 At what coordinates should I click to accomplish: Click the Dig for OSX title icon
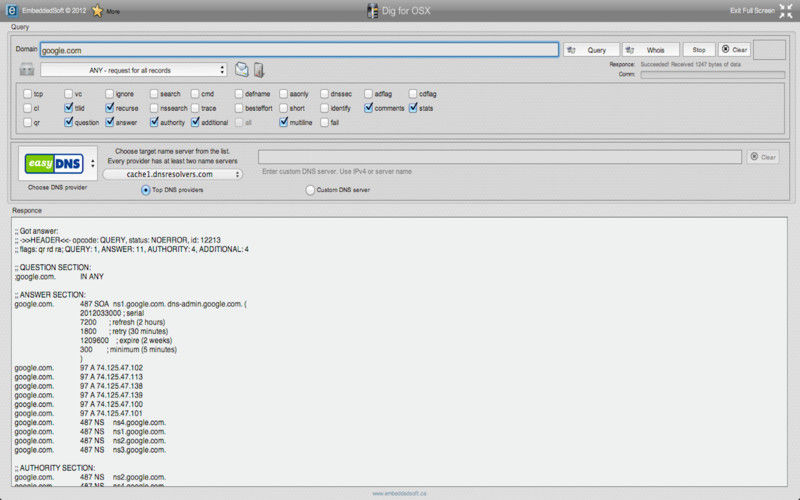[372, 11]
